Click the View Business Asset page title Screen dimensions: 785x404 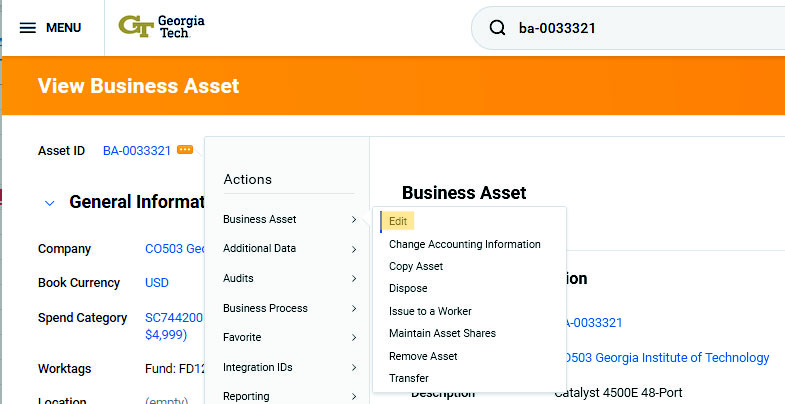click(x=138, y=86)
